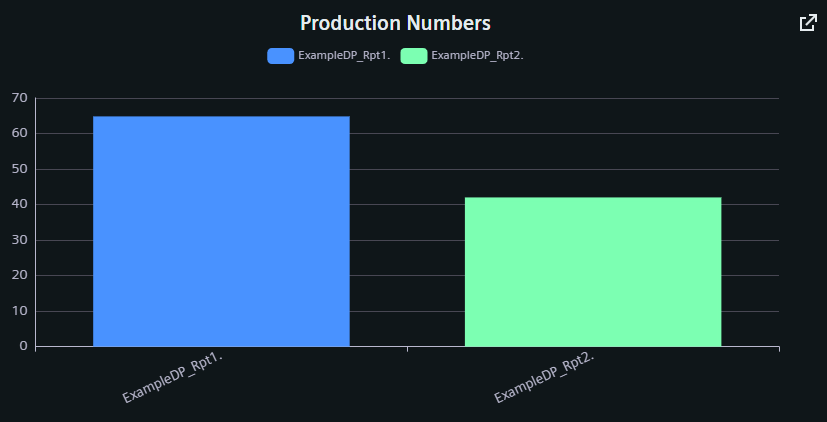The height and width of the screenshot is (422, 827).
Task: Open the chart in a new window
Action: point(808,23)
